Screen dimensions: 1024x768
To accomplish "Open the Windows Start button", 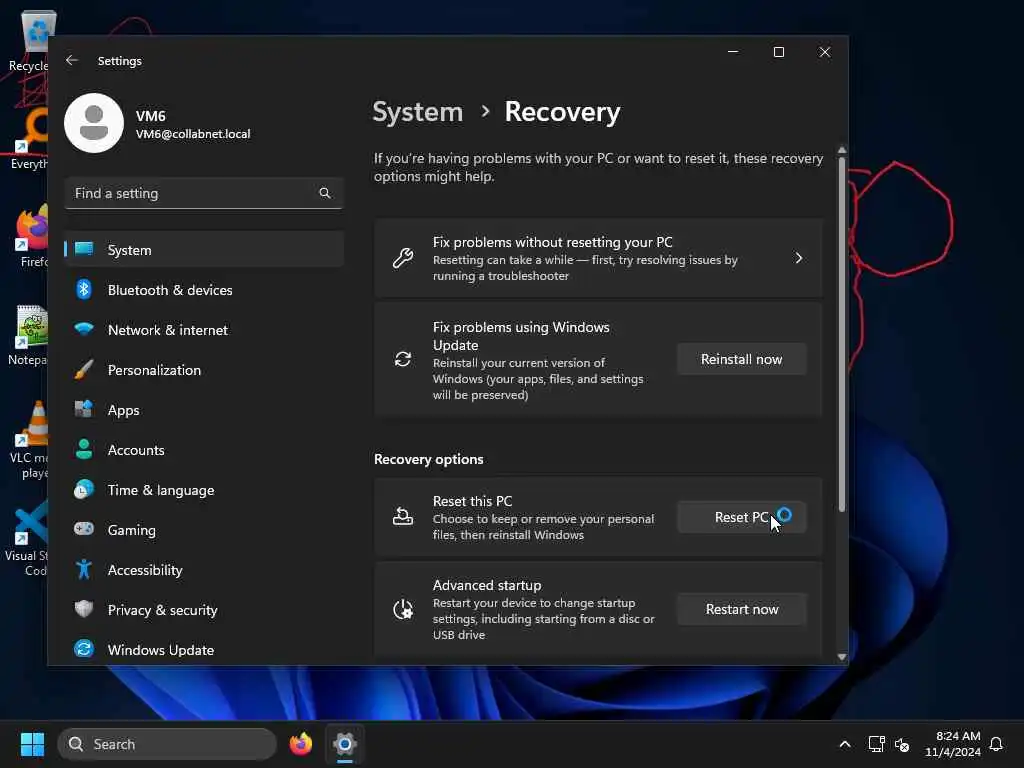I will coord(32,744).
